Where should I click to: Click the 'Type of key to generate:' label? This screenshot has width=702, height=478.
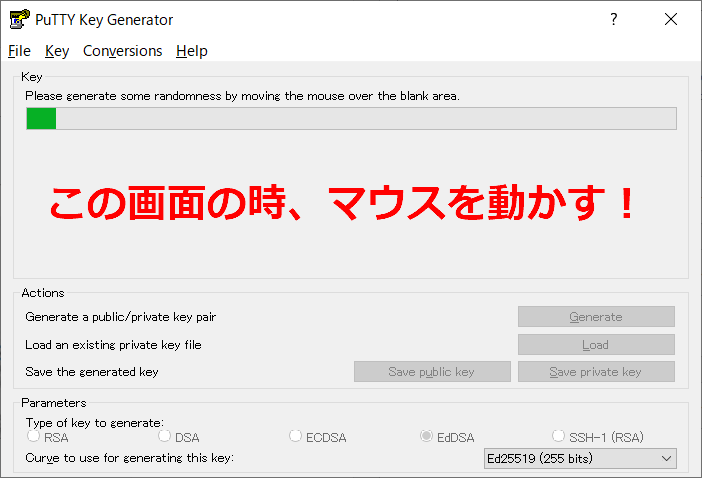94,423
